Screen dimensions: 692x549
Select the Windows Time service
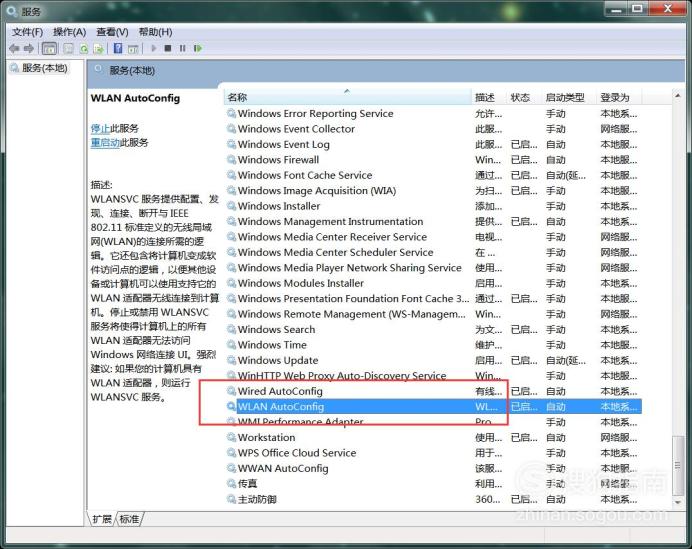(x=433, y=345)
